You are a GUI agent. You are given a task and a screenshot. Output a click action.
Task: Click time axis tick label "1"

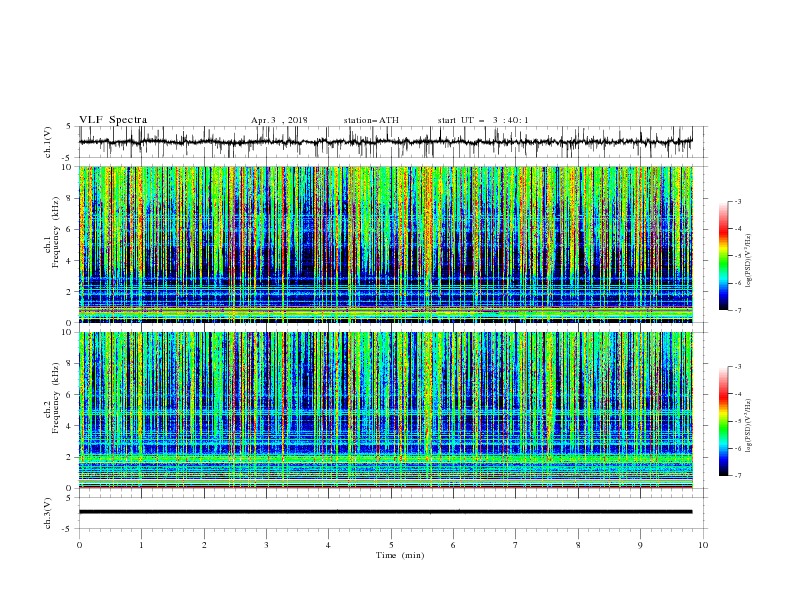point(141,545)
